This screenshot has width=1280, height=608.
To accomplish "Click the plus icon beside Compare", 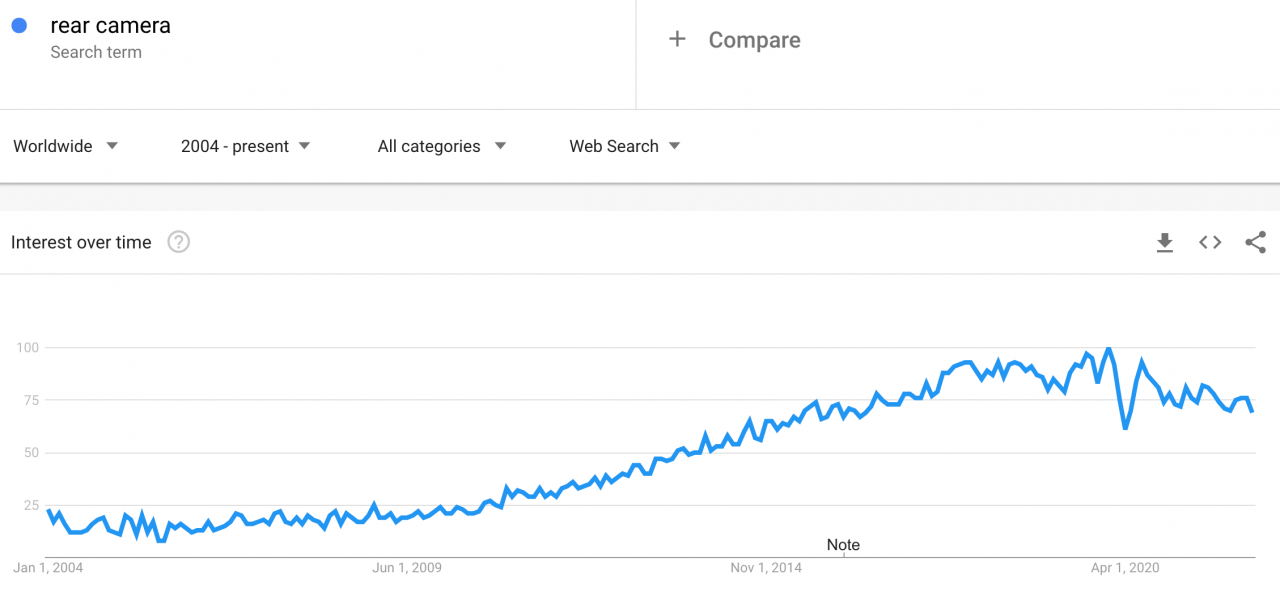I will pos(677,39).
